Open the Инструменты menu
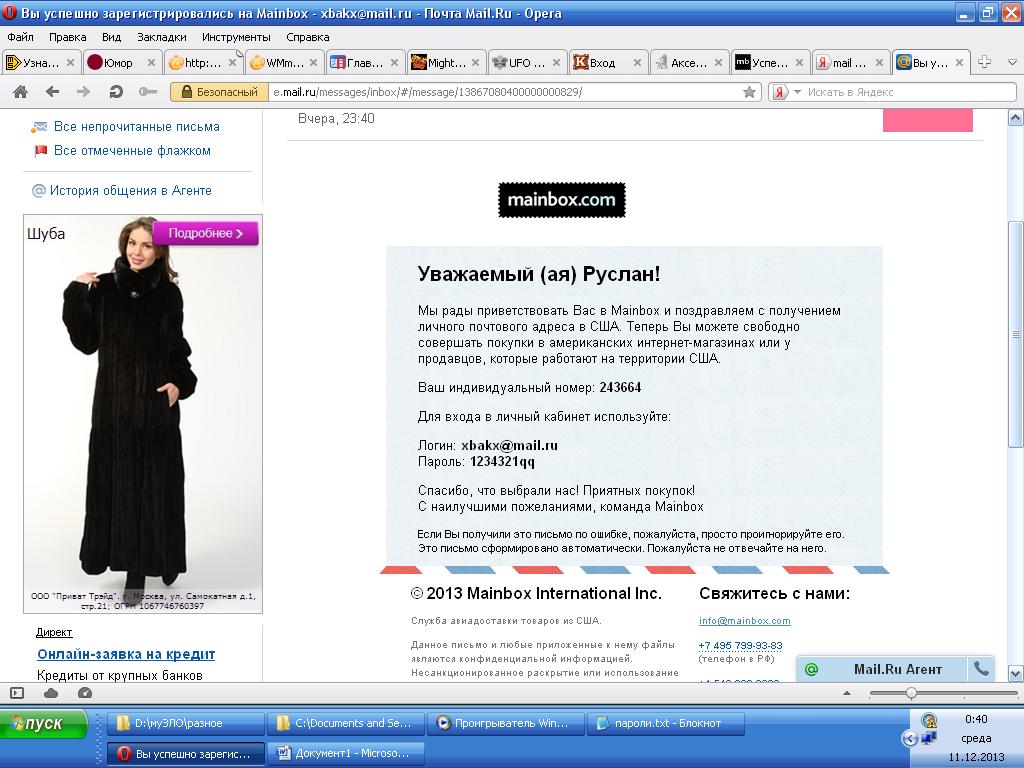Image resolution: width=1024 pixels, height=768 pixels. [x=236, y=37]
